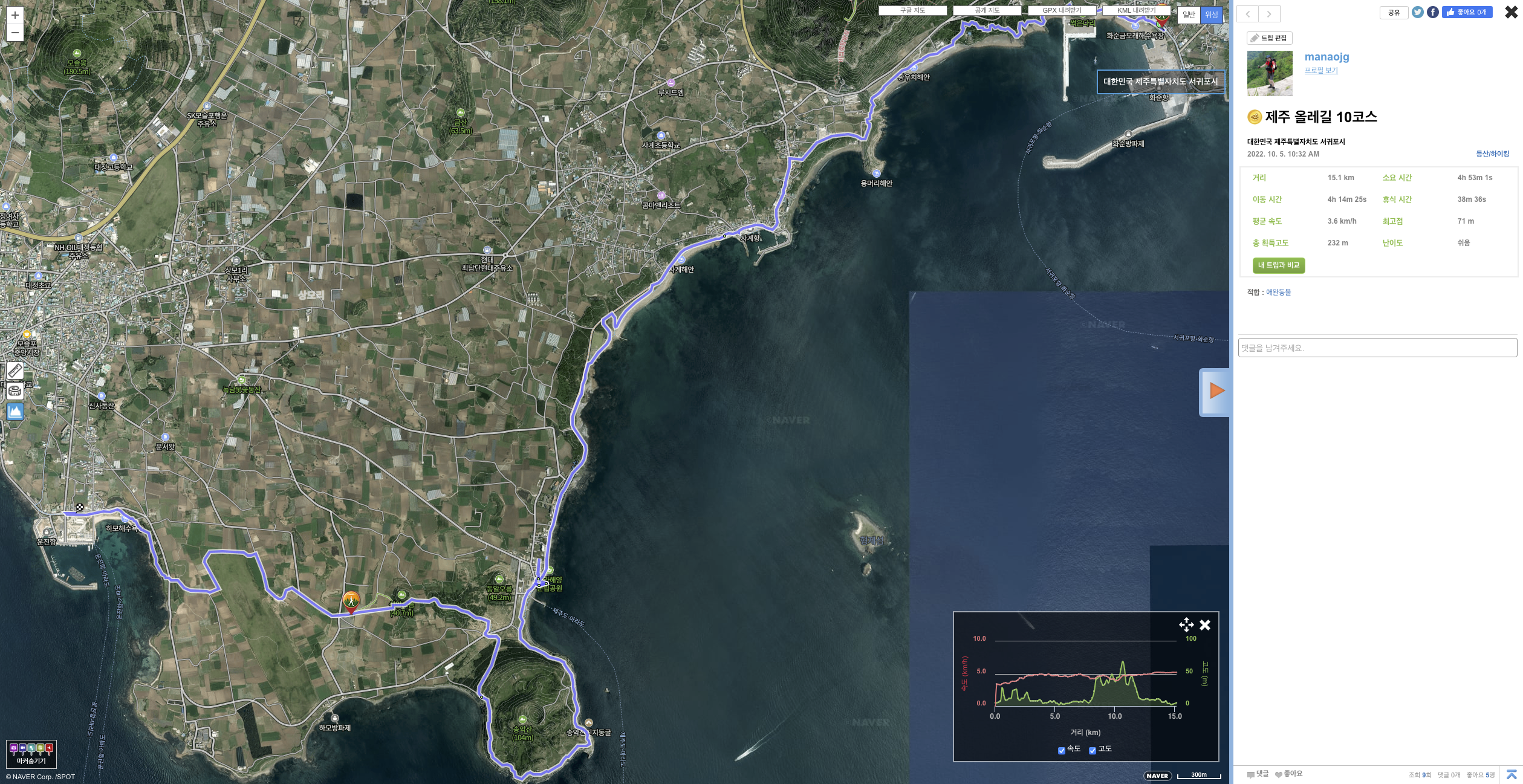Viewport: 1523px width, 784px height.
Task: Go to next trip with right chevron
Action: click(x=1269, y=14)
